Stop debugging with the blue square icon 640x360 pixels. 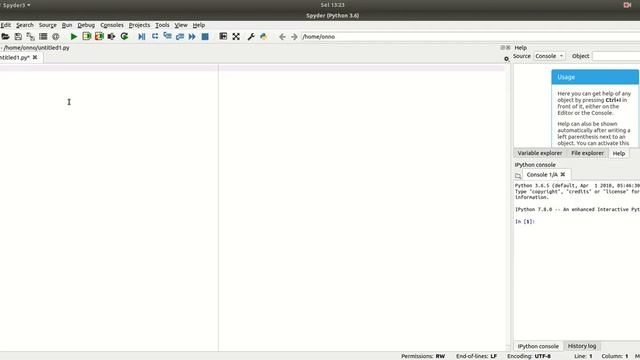(x=205, y=37)
